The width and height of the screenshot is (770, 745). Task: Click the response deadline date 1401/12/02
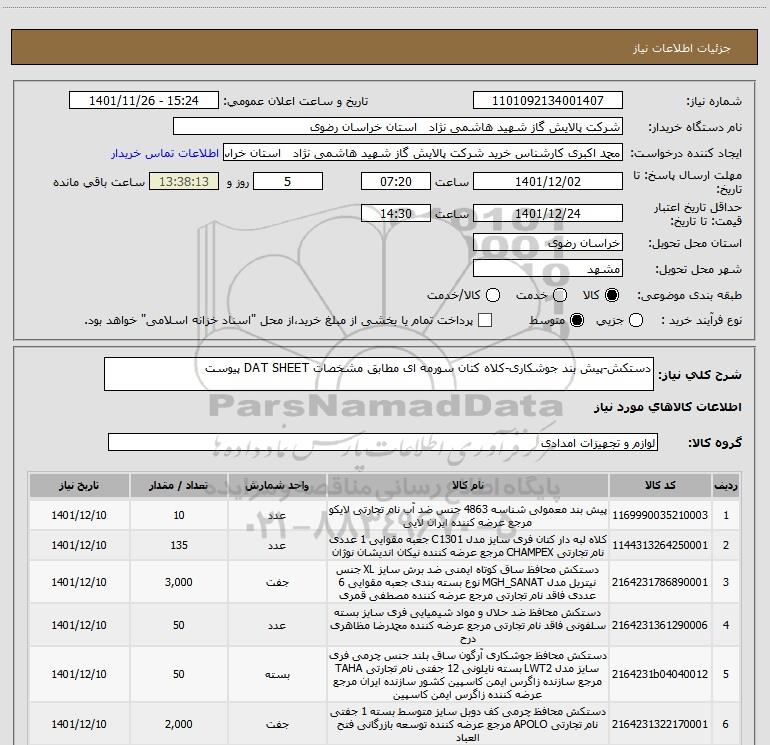(547, 183)
